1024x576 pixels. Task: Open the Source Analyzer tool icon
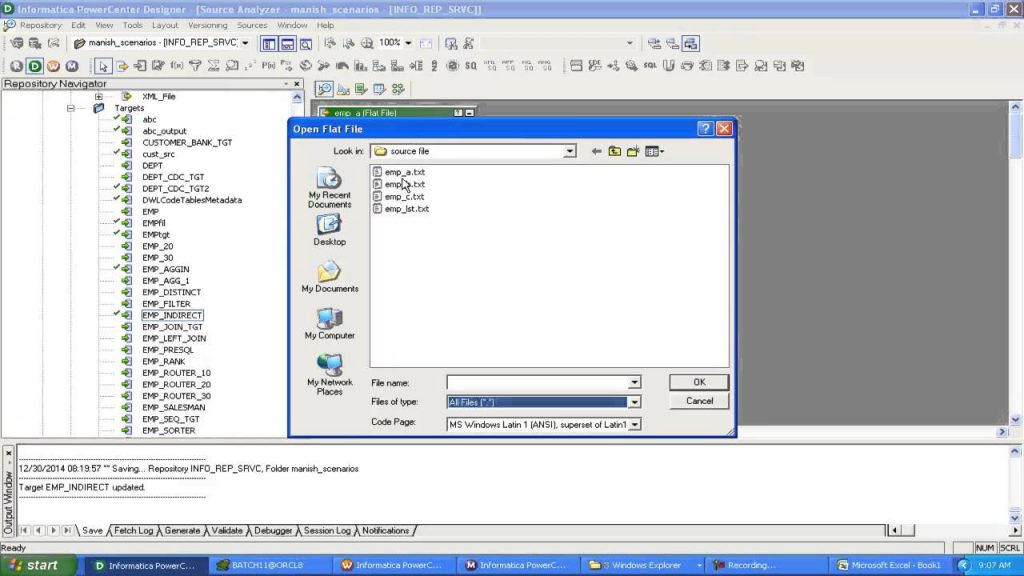(x=325, y=89)
